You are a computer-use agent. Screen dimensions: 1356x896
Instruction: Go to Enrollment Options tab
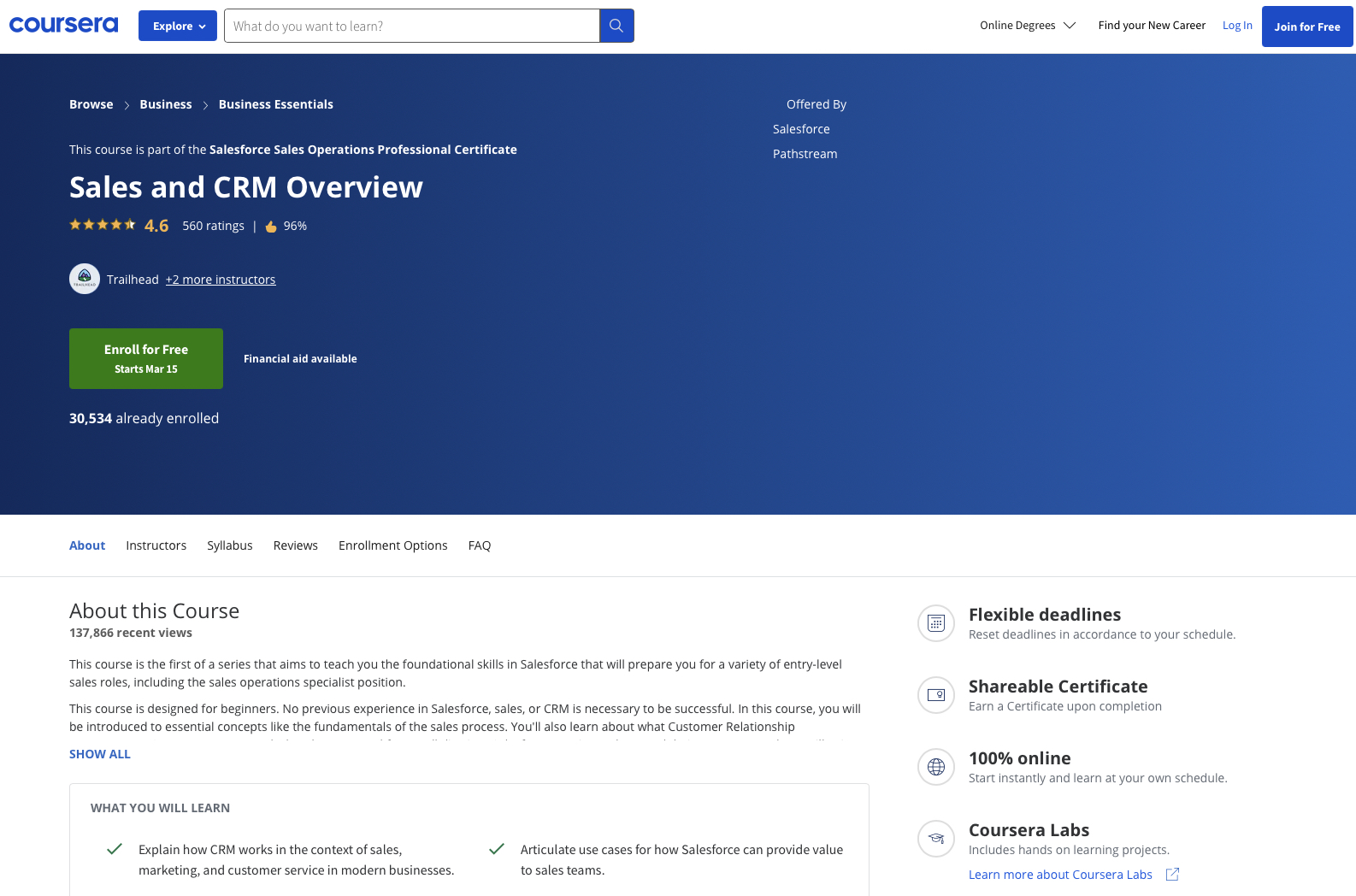pyautogui.click(x=393, y=545)
